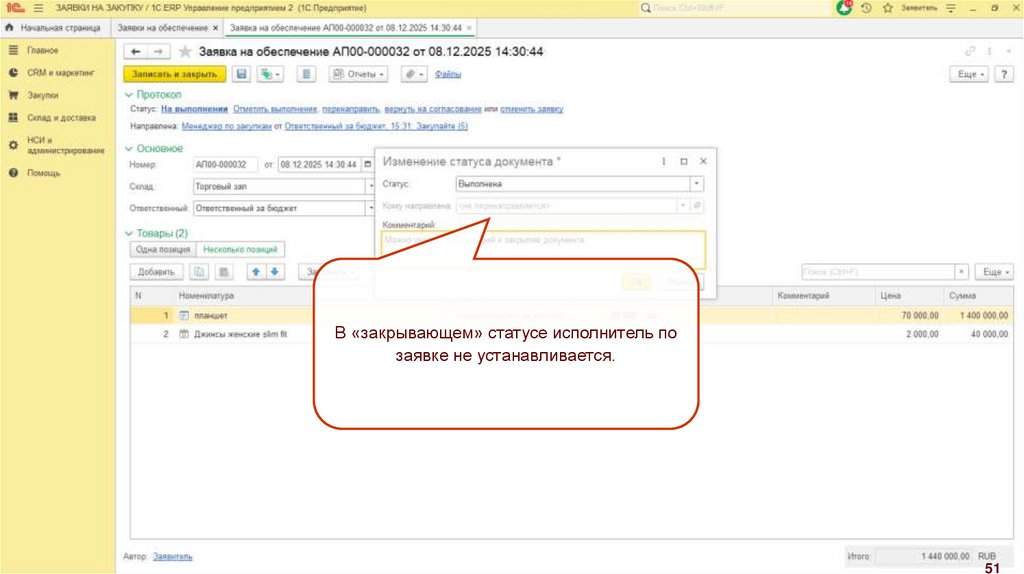Select 'CRM и маркетинг' in sidebar
Screen dimensions: 1024x574
(60, 72)
